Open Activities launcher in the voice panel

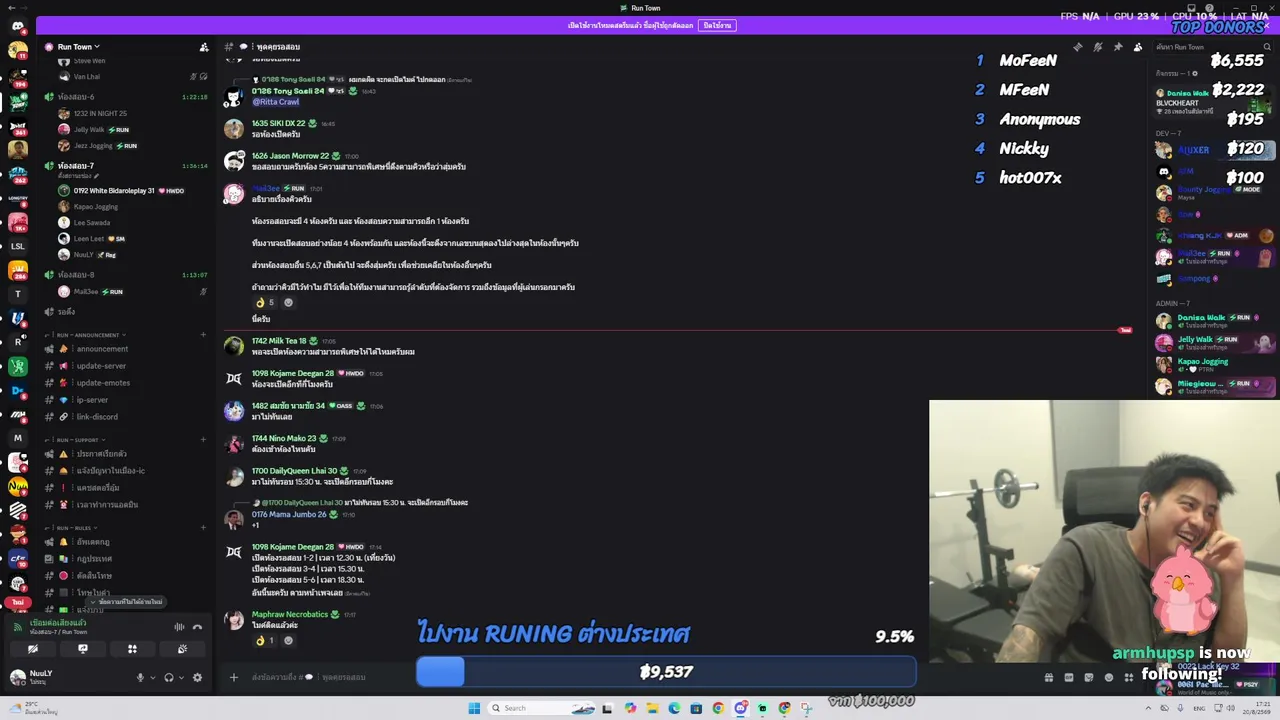[132, 649]
